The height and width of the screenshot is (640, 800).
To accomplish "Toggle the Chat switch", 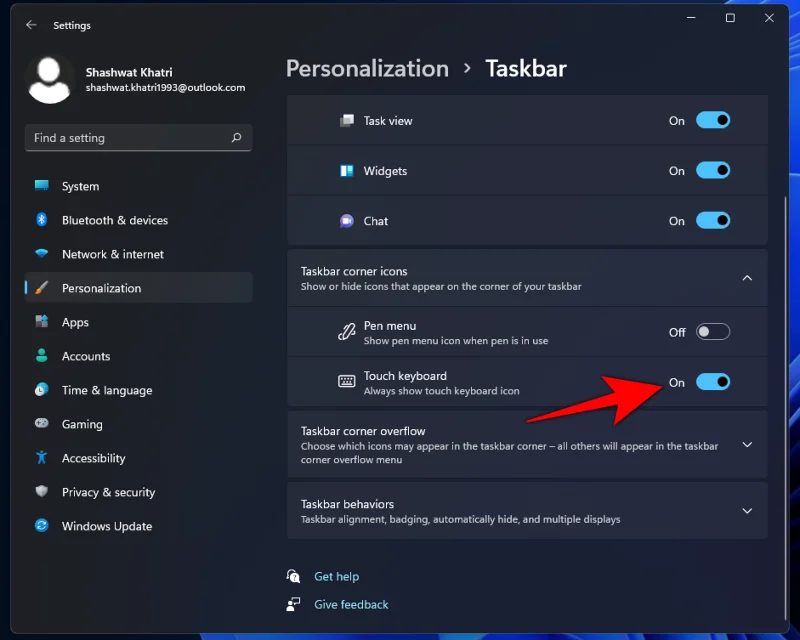I will [x=713, y=221].
